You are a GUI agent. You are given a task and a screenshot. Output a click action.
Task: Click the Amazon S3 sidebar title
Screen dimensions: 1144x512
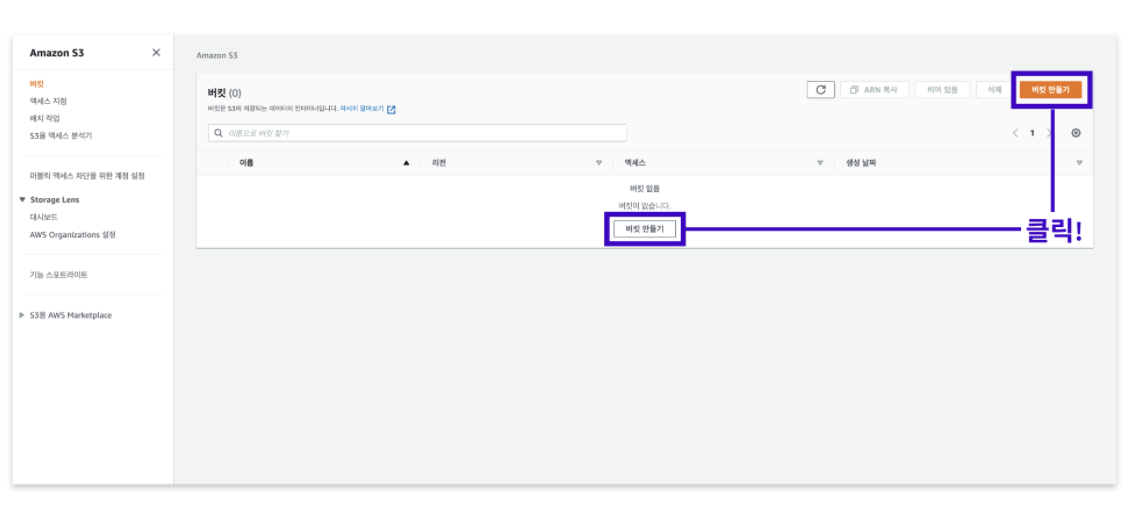coord(57,53)
